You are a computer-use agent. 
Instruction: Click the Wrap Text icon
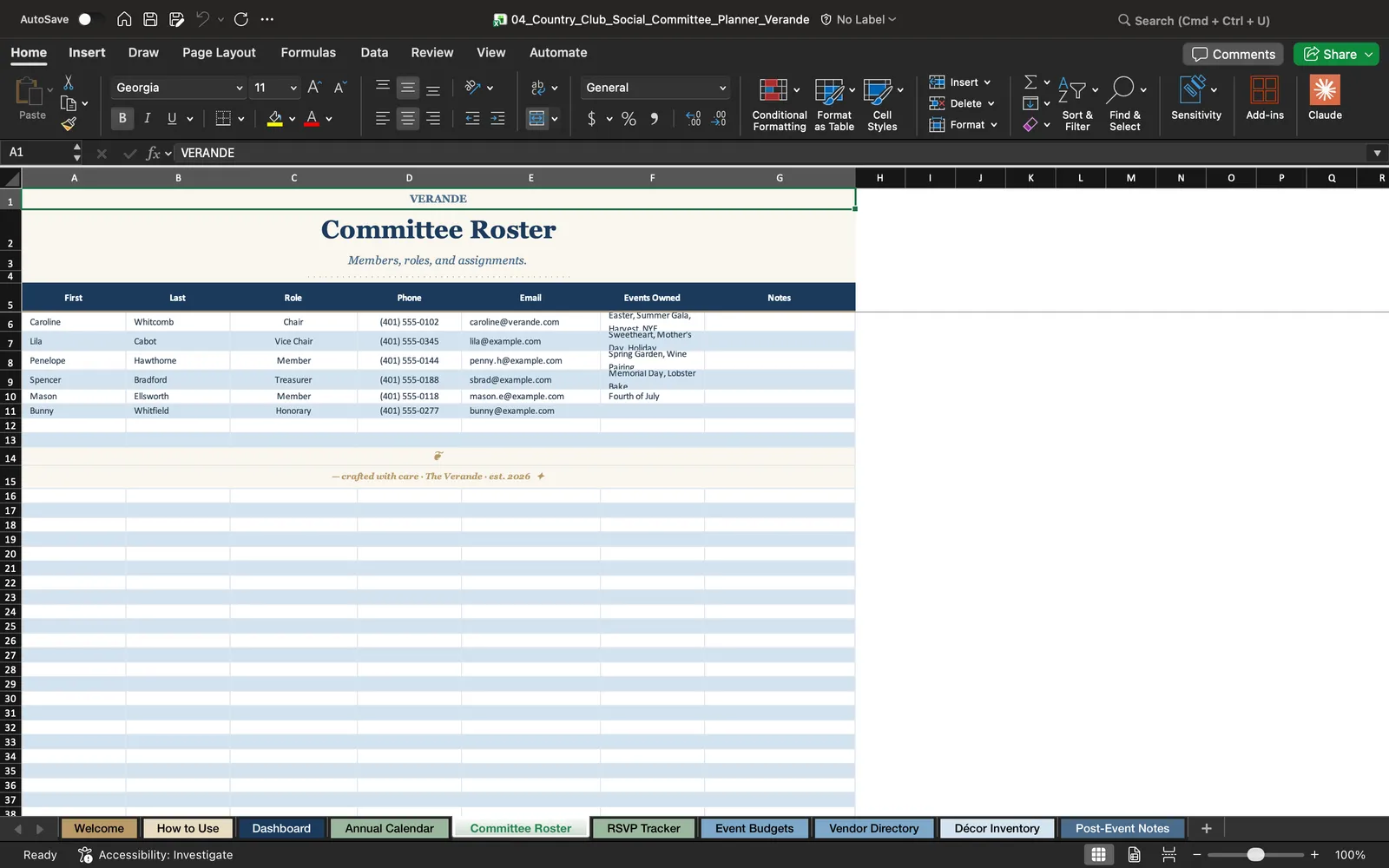coord(537,87)
